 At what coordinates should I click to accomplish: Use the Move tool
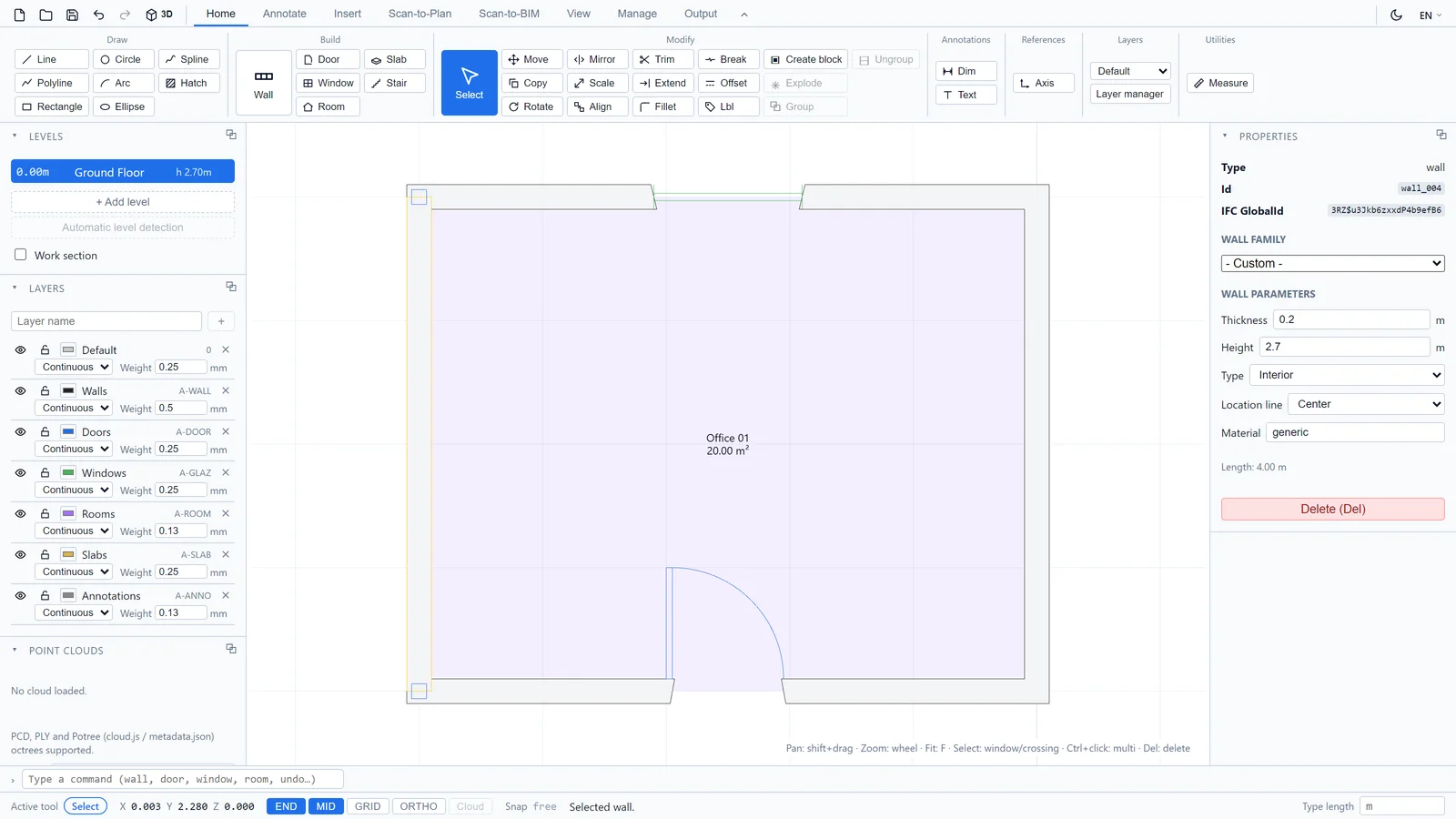[x=532, y=59]
